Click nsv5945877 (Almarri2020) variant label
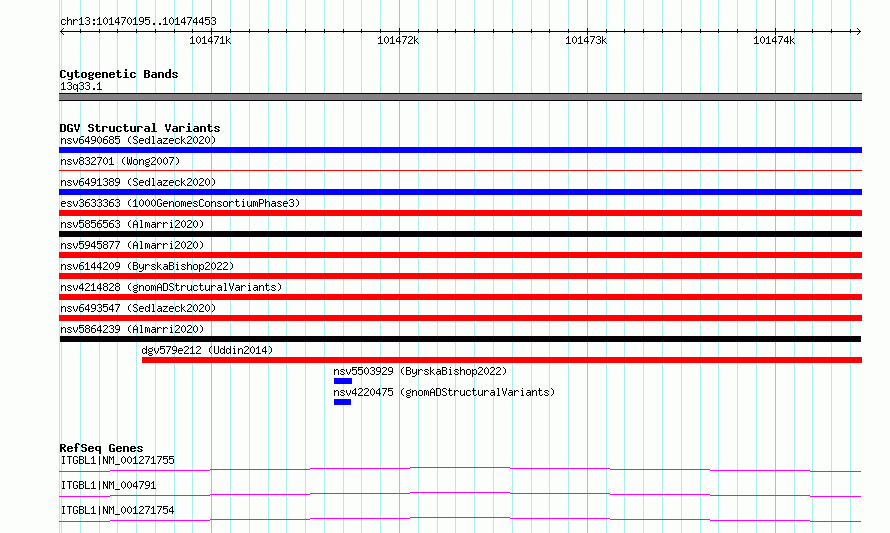 pyautogui.click(x=132, y=245)
